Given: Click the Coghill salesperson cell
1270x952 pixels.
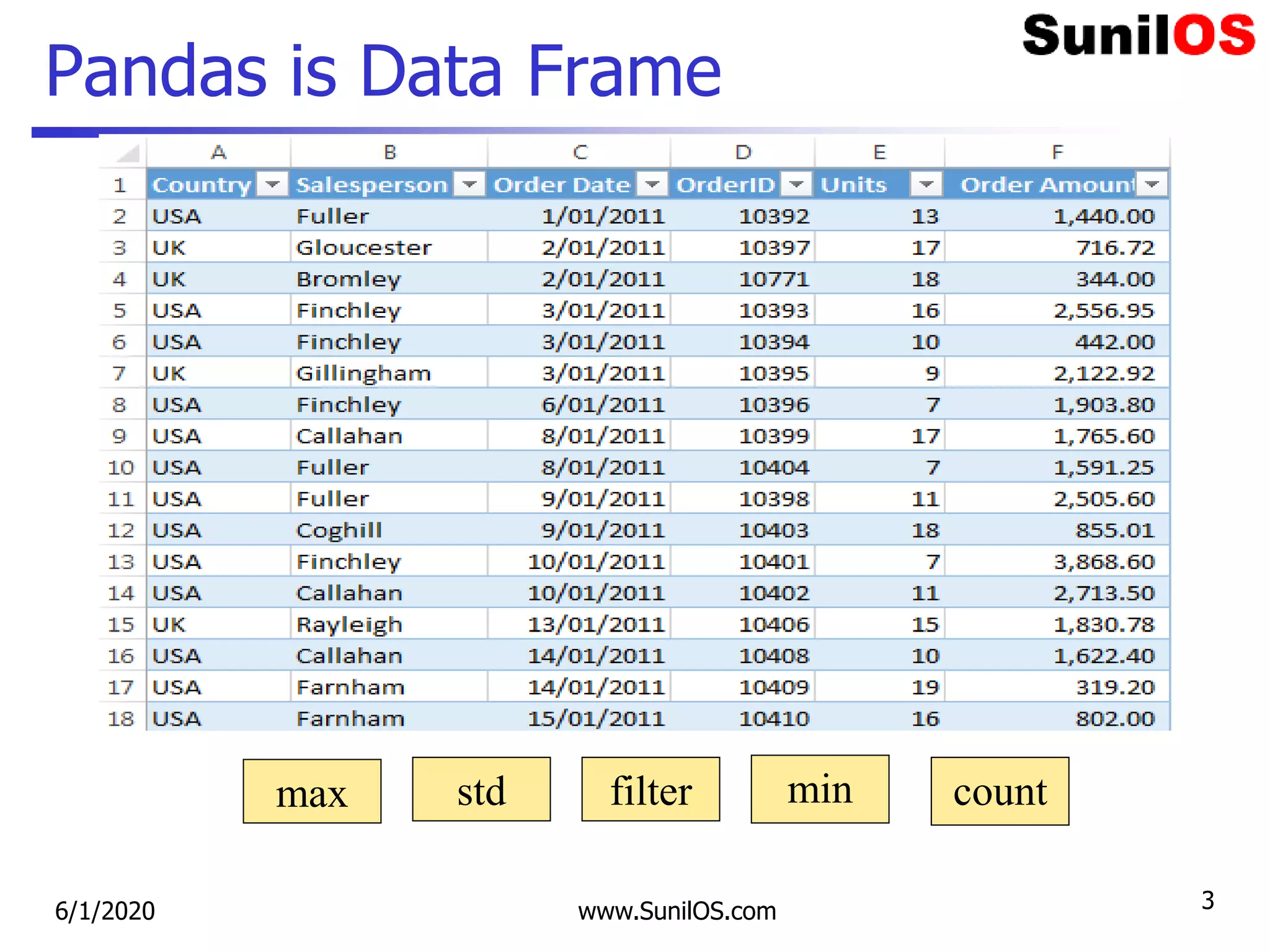Looking at the screenshot, I should point(389,530).
